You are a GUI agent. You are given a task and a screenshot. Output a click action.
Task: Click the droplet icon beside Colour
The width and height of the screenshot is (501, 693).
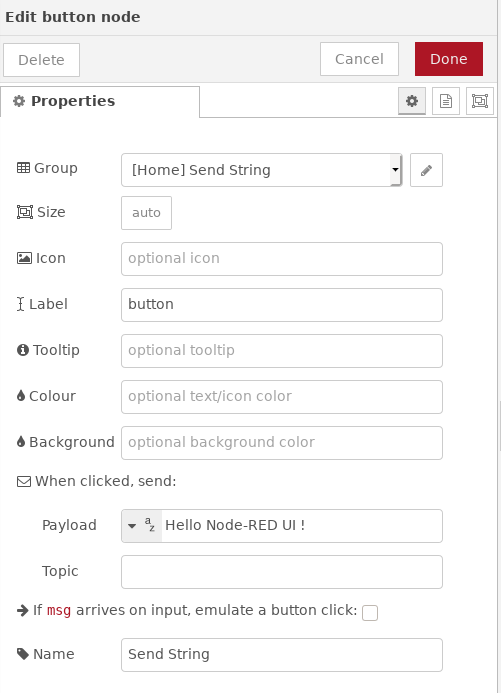(21, 396)
